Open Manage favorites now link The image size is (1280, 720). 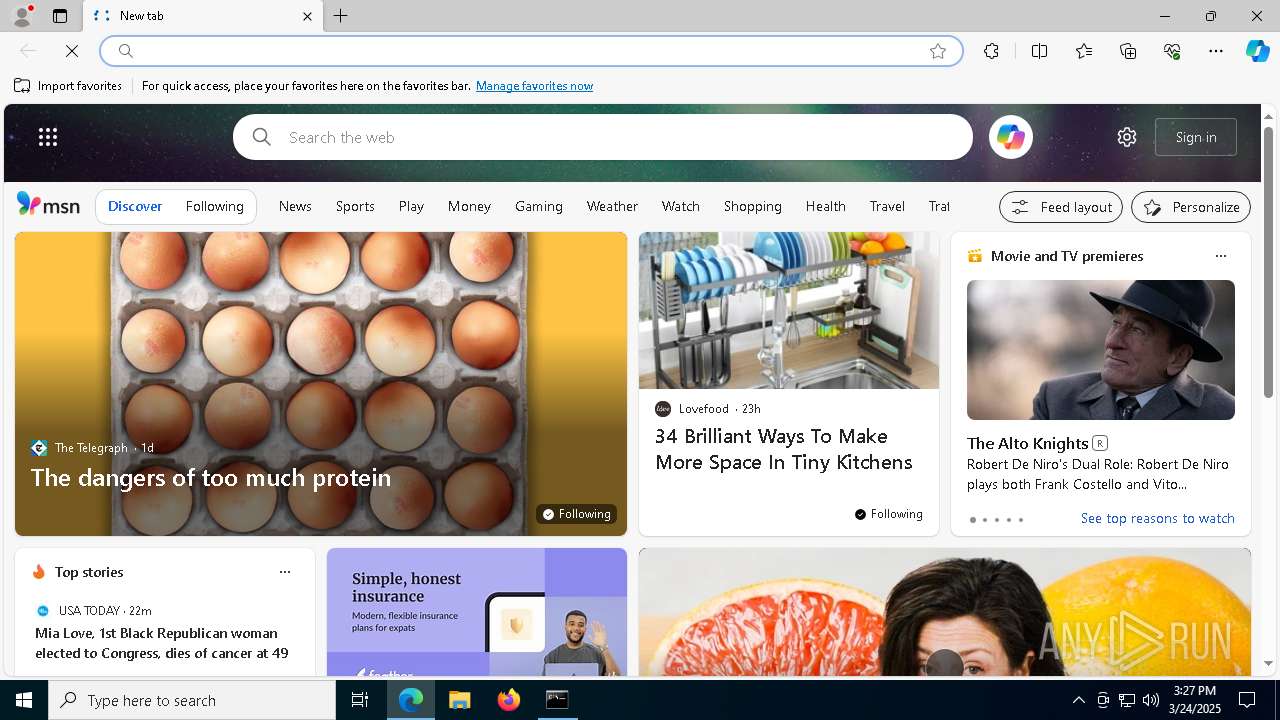click(x=534, y=86)
